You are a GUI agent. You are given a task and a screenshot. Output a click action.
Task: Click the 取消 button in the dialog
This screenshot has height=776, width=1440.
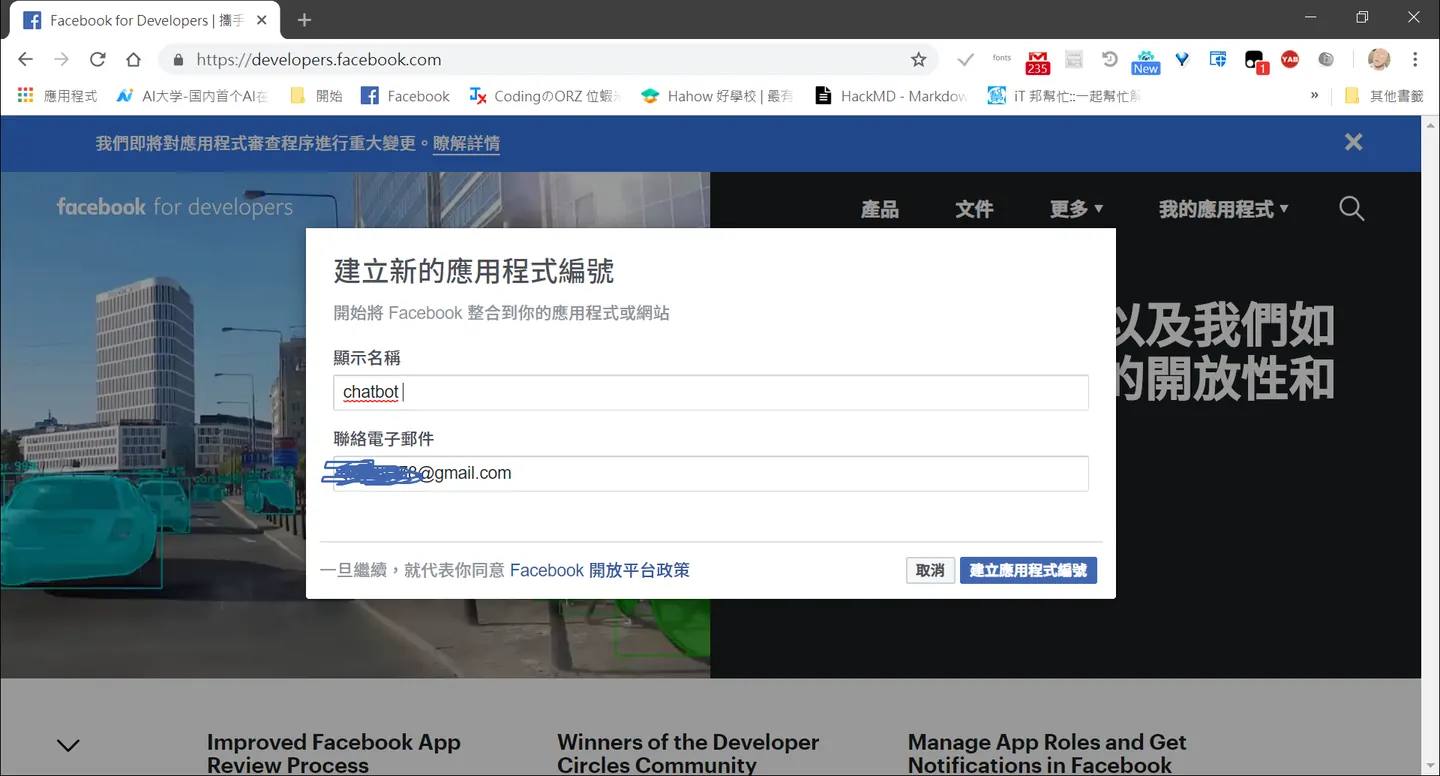click(x=930, y=570)
